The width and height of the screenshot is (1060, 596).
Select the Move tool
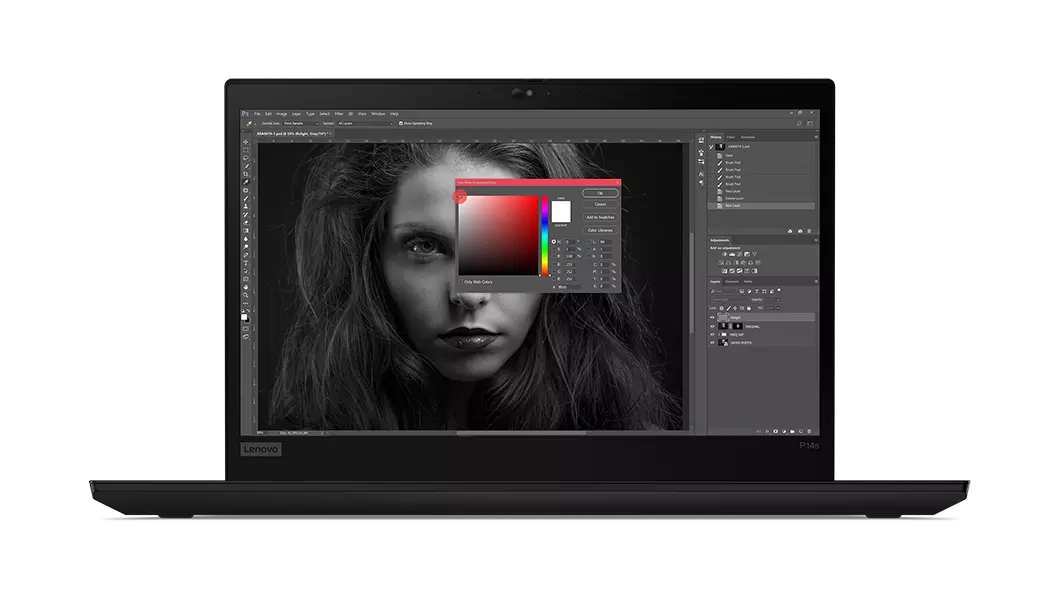(246, 142)
